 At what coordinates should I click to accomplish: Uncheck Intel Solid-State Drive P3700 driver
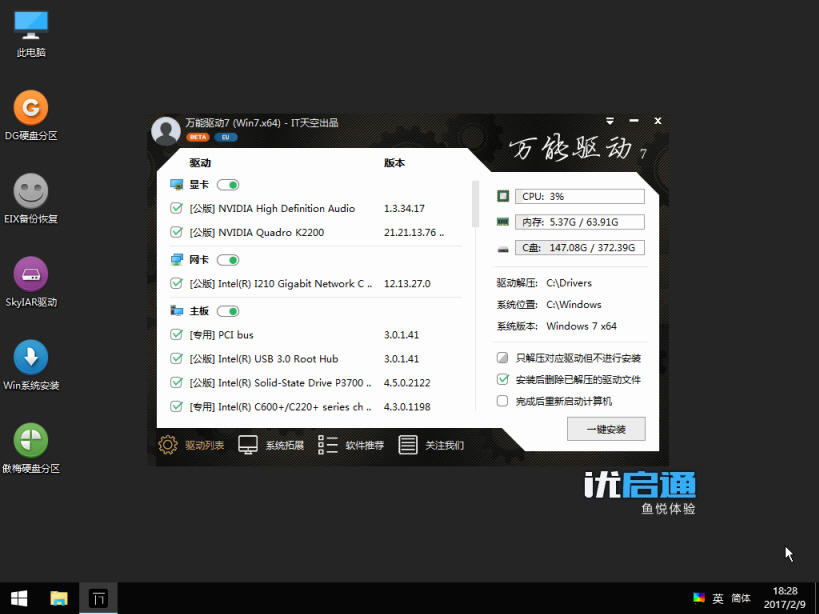click(177, 382)
